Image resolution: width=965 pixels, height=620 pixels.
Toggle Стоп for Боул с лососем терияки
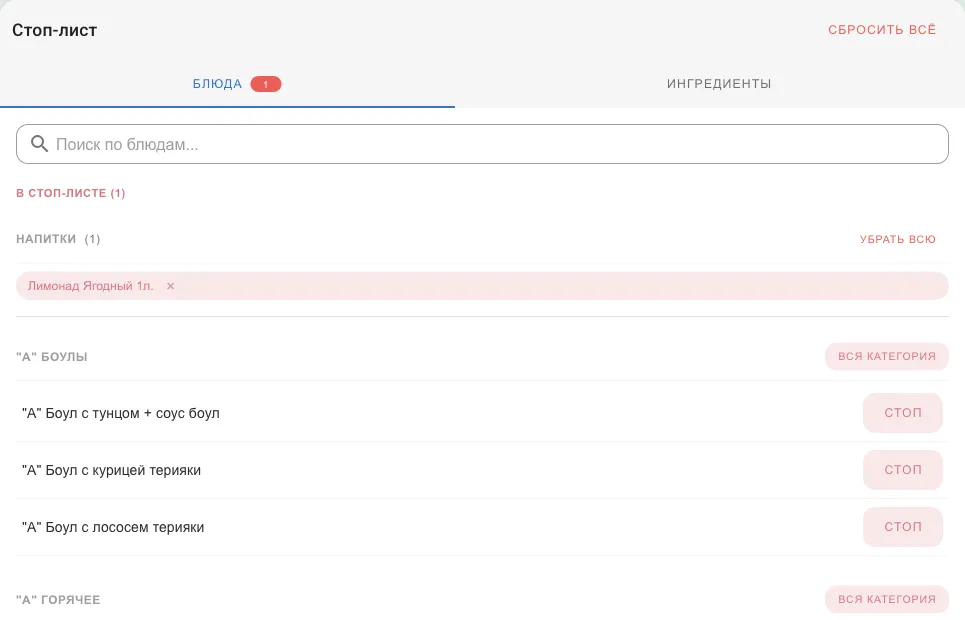tap(902, 527)
